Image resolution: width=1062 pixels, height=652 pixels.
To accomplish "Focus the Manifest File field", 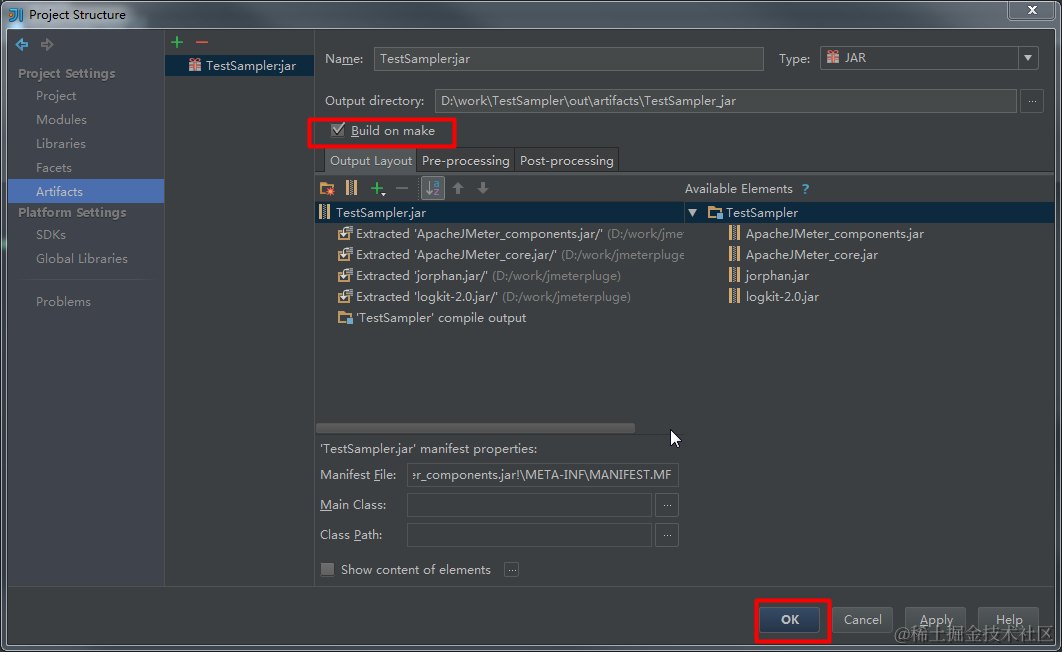I will pyautogui.click(x=543, y=475).
